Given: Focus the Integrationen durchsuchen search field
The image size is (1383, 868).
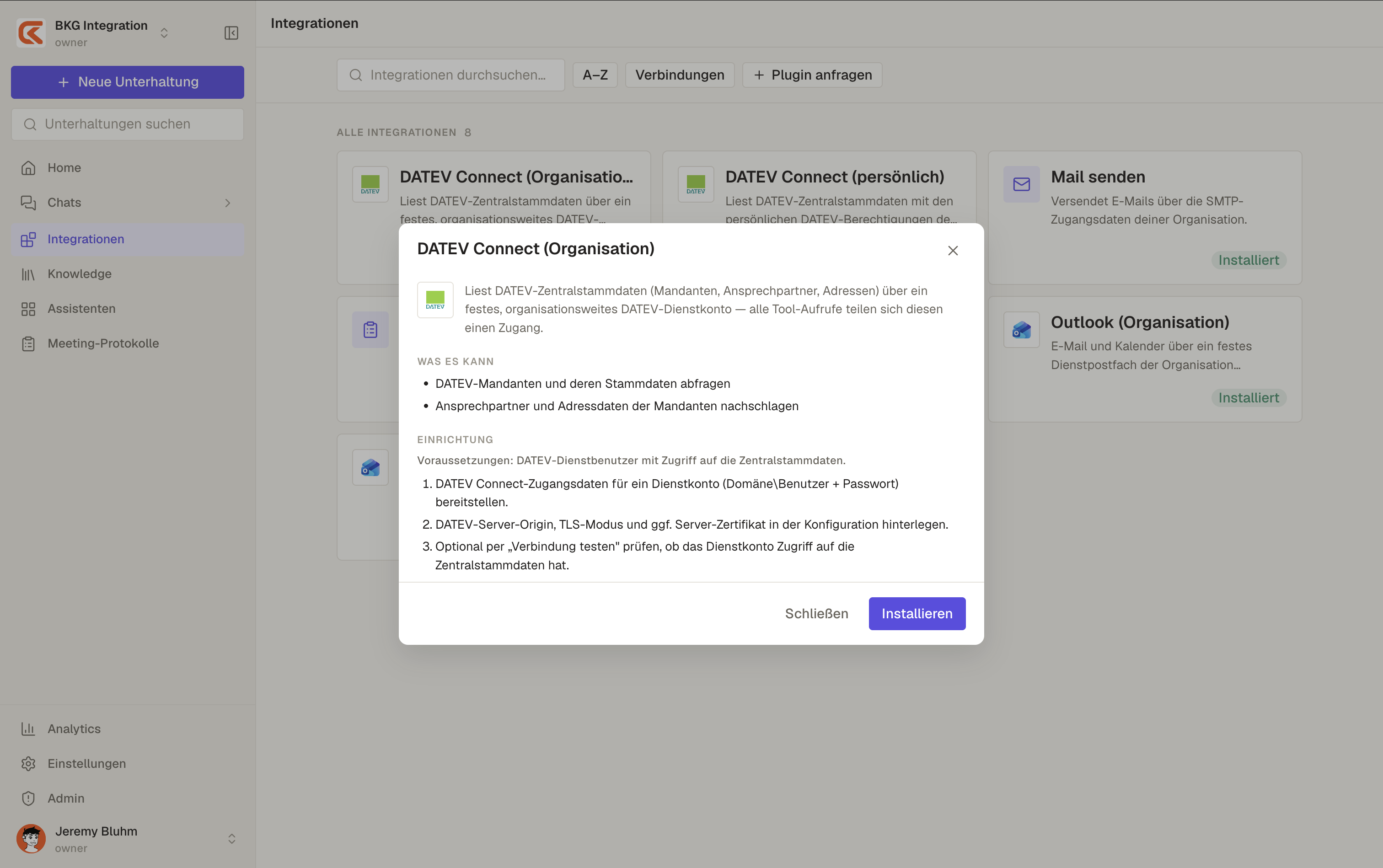Looking at the screenshot, I should click(450, 75).
